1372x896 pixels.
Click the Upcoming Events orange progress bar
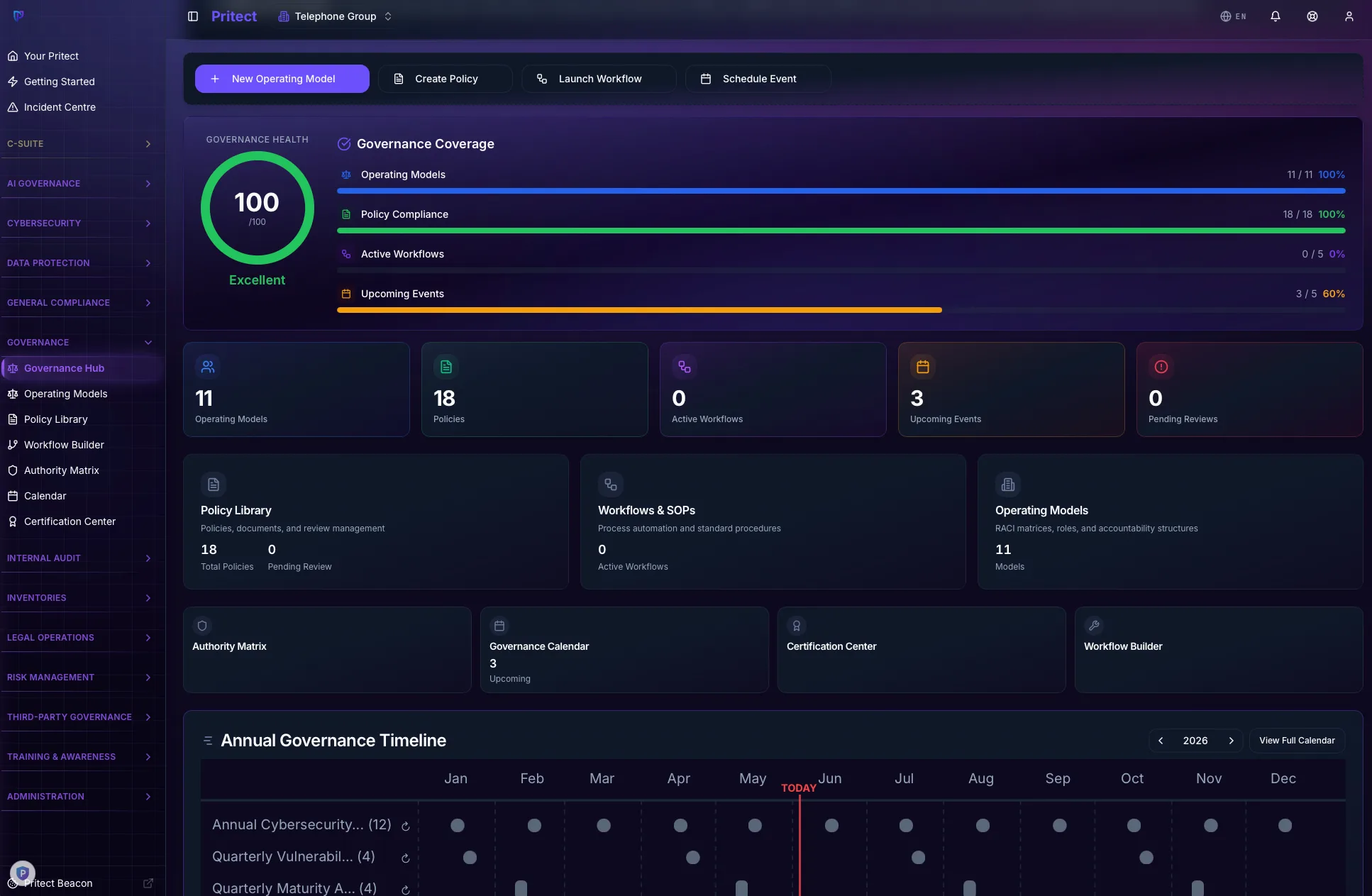[x=639, y=310]
